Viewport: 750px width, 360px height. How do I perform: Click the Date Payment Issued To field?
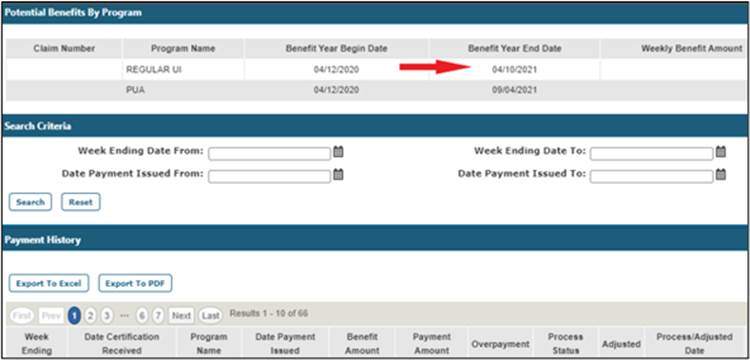click(651, 176)
